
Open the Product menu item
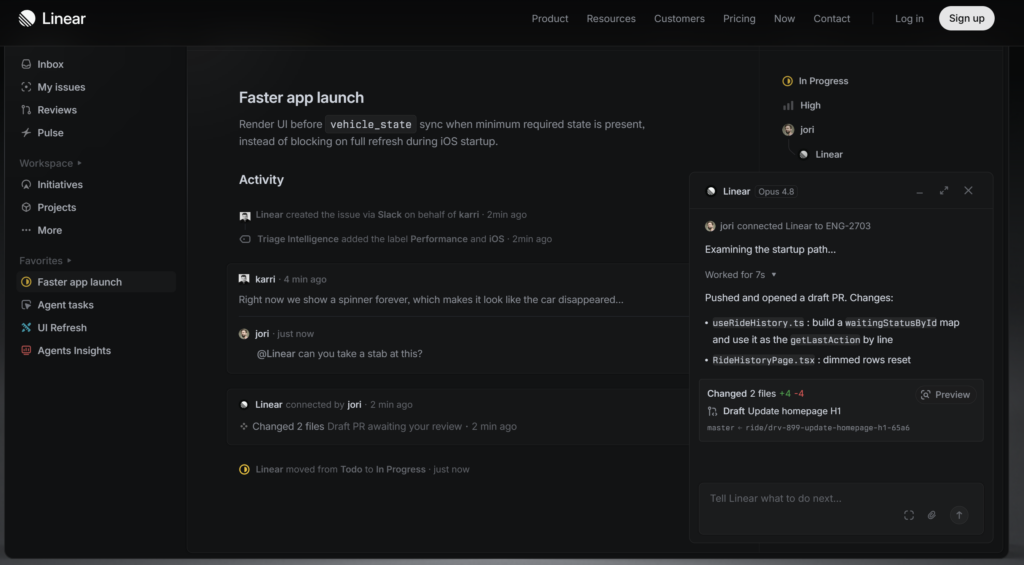click(x=550, y=18)
